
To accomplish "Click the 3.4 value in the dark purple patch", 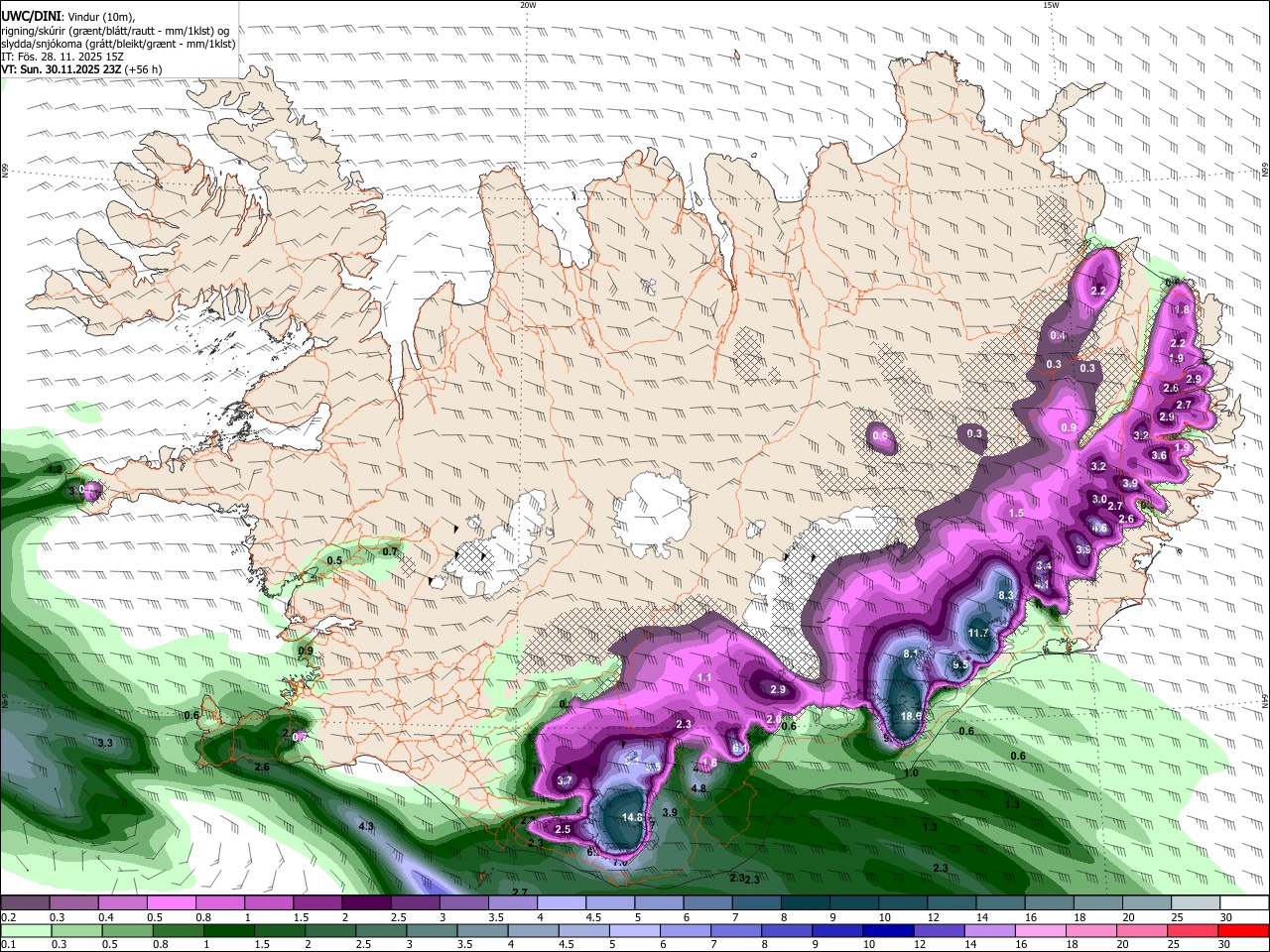I will click(x=1044, y=566).
